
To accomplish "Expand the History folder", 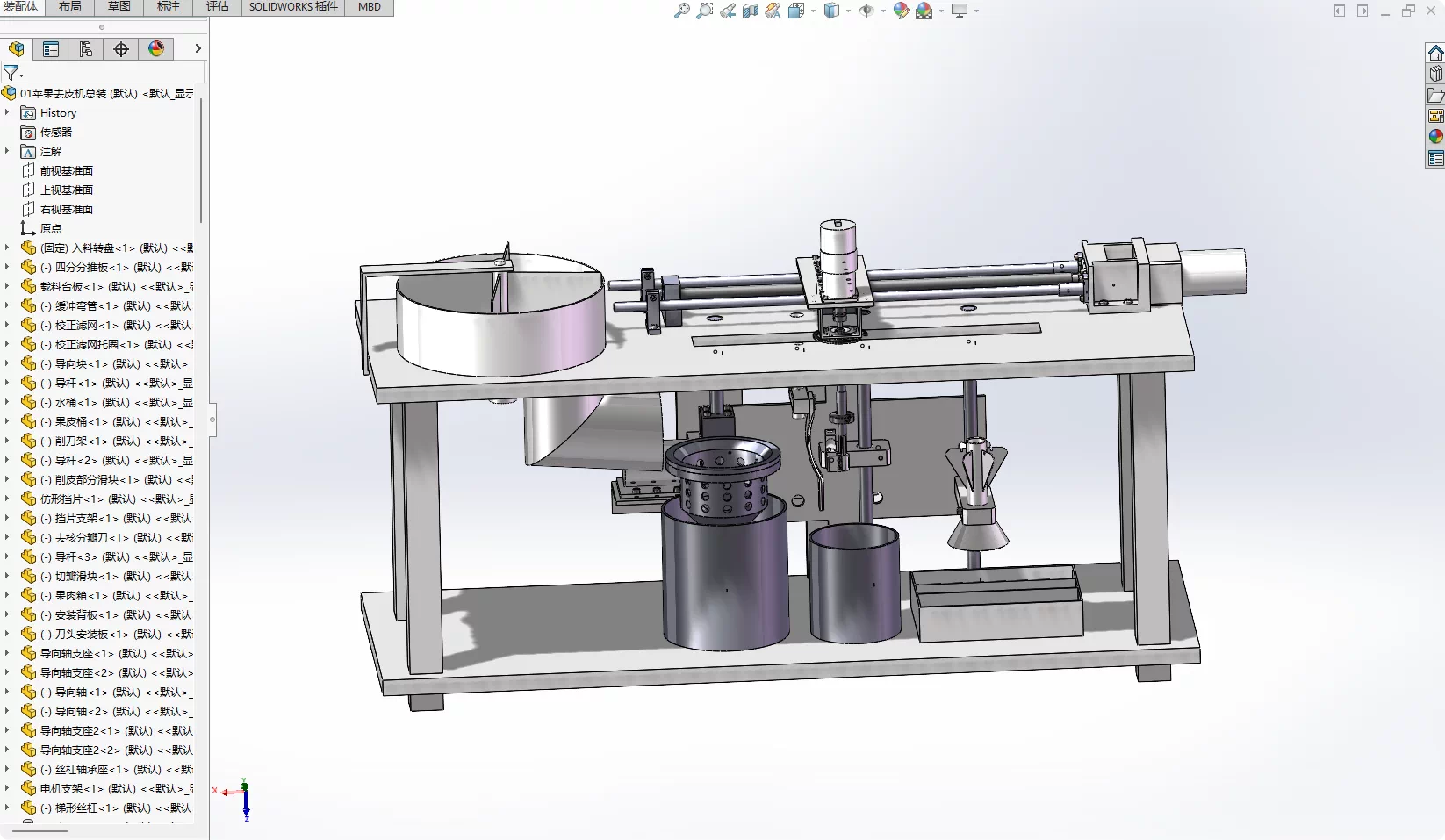I will 7,112.
